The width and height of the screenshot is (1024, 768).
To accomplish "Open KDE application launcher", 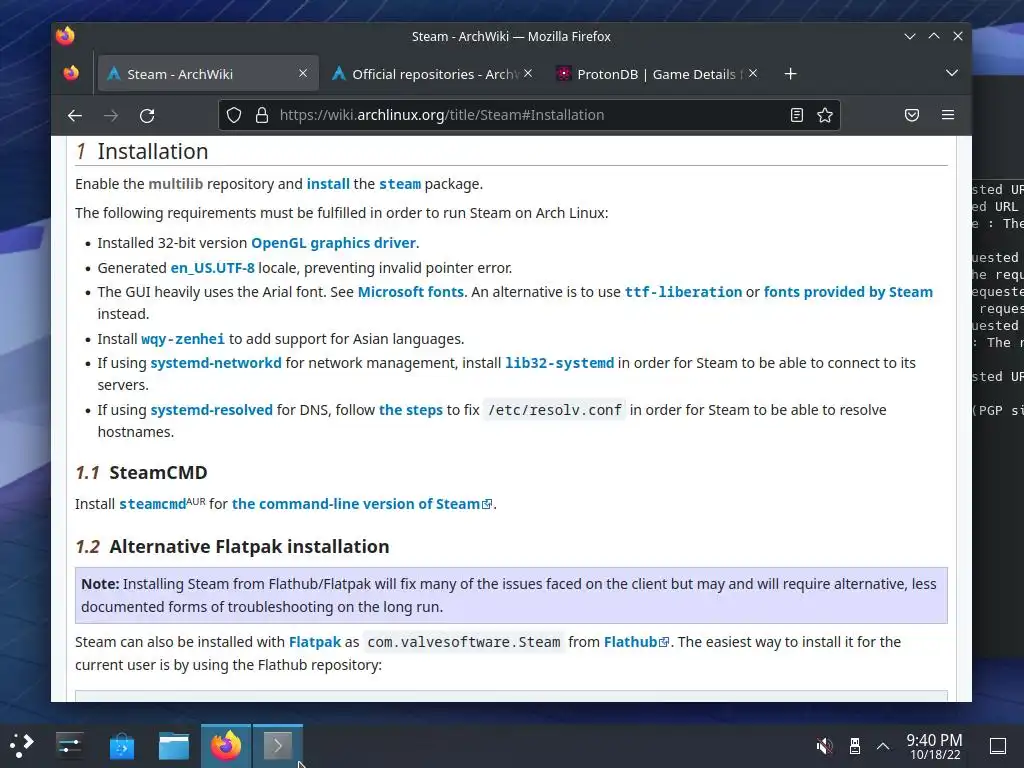I will 22,745.
